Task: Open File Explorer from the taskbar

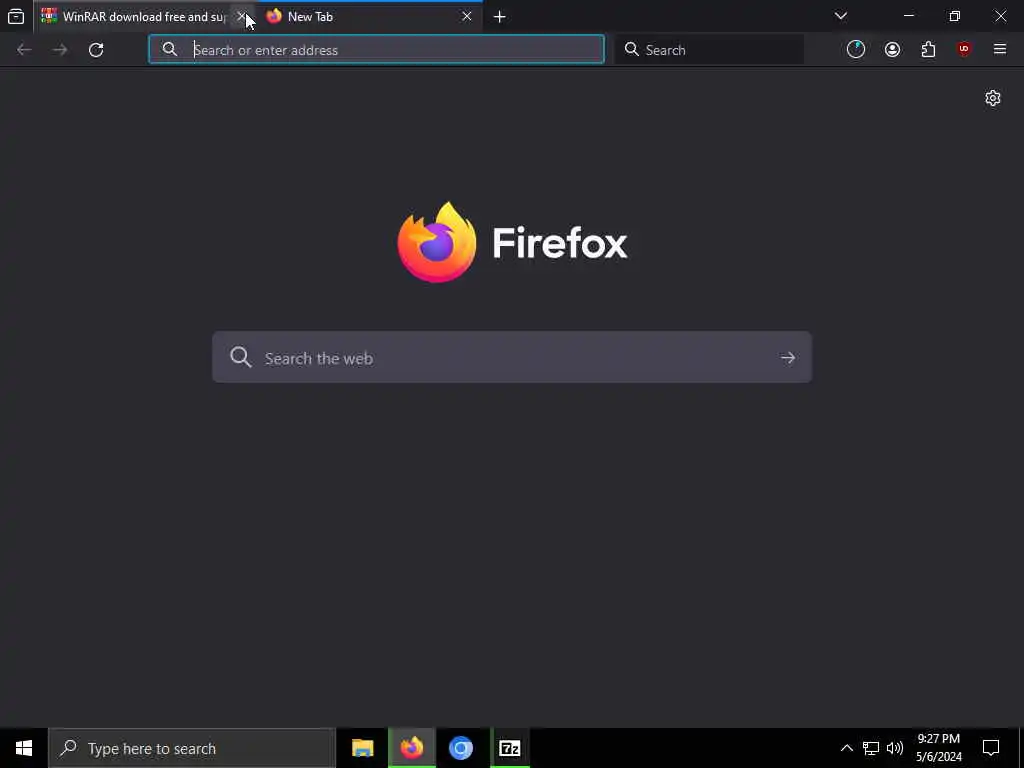Action: pos(362,748)
